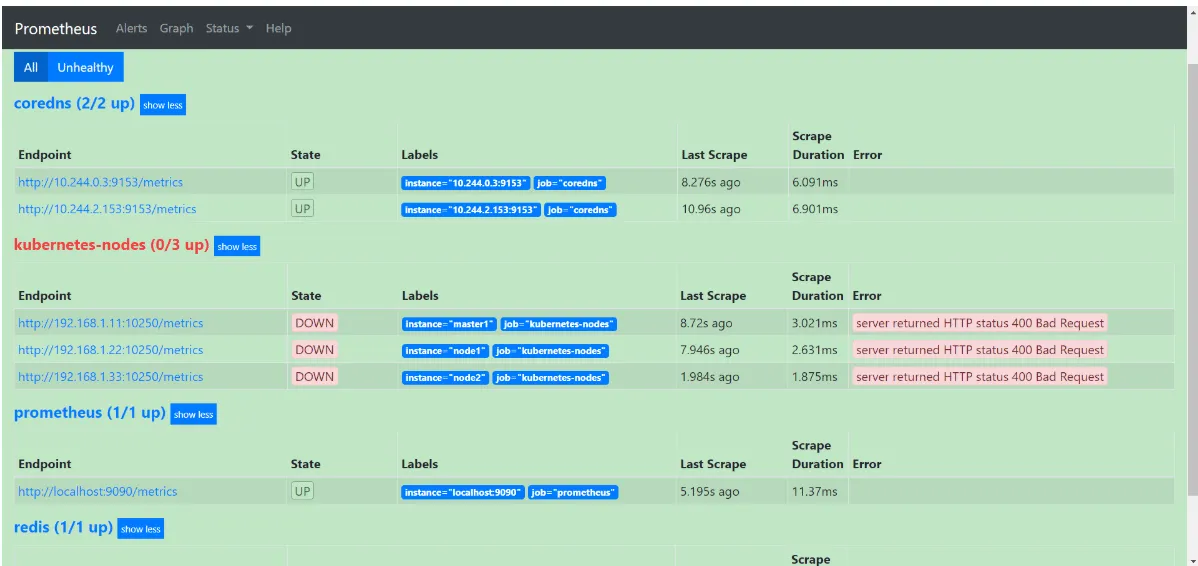
Task: Filter to Unhealthy targets only
Action: tap(86, 67)
